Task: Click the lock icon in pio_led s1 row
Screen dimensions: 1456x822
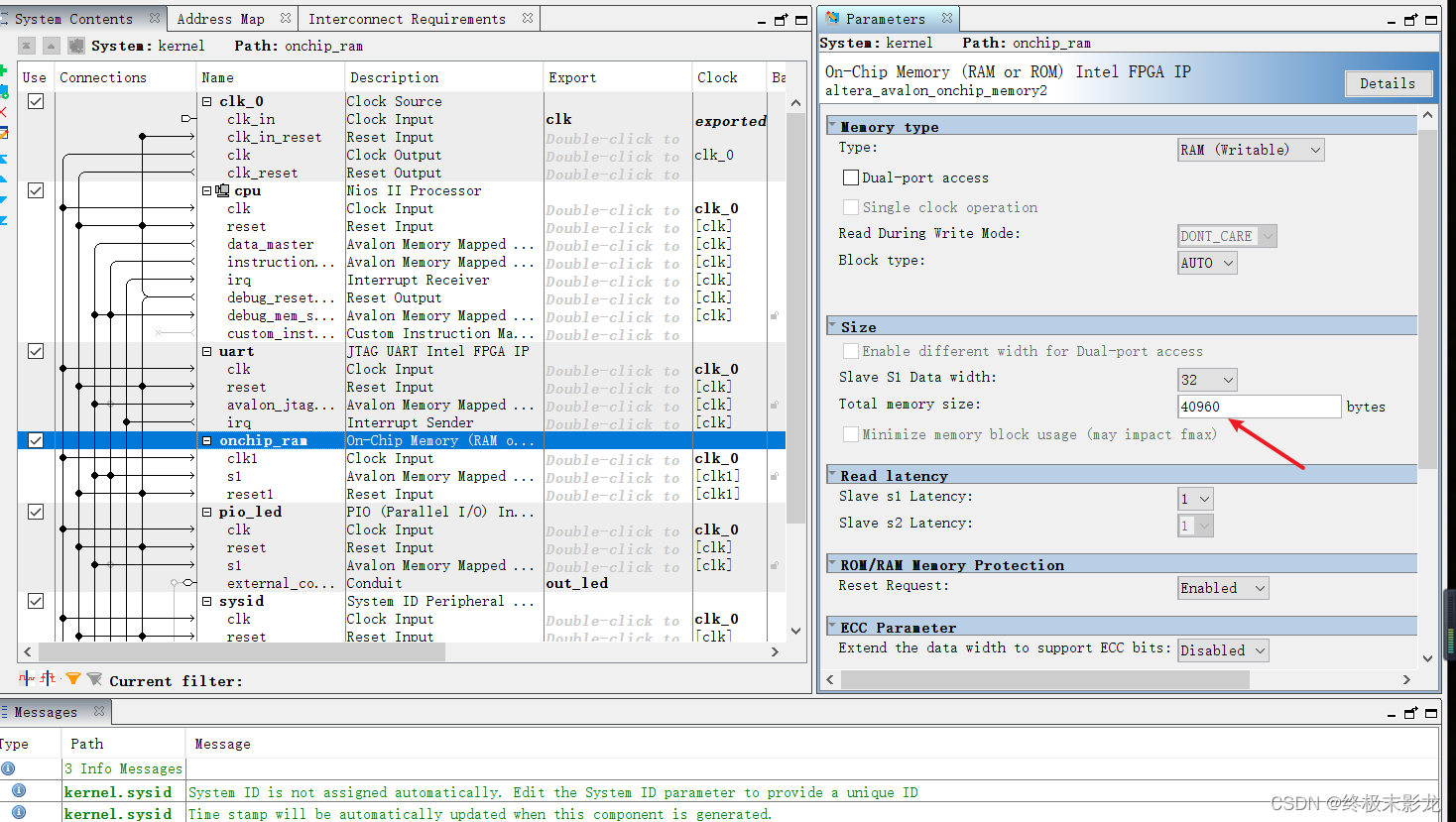Action: point(775,565)
